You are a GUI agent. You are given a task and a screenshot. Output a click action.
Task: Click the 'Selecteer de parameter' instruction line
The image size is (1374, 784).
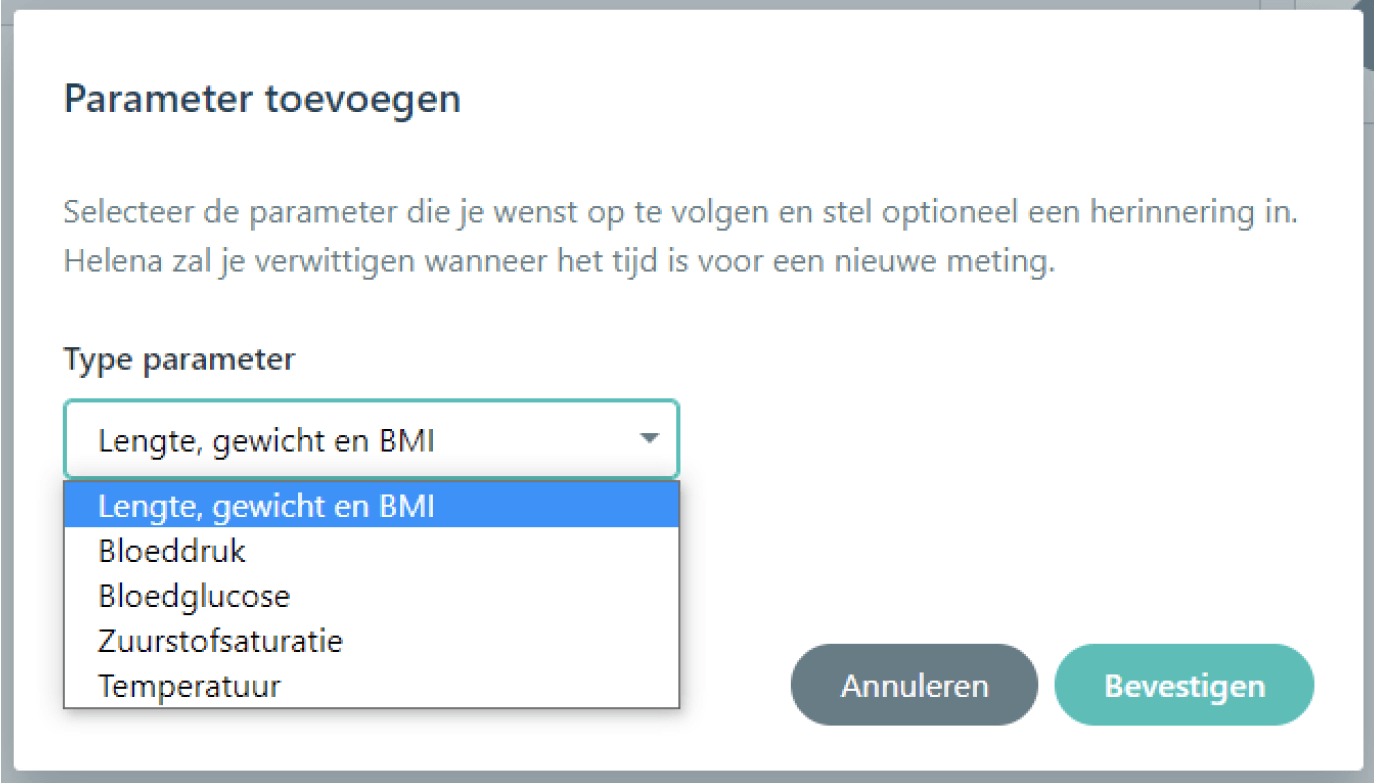point(681,214)
